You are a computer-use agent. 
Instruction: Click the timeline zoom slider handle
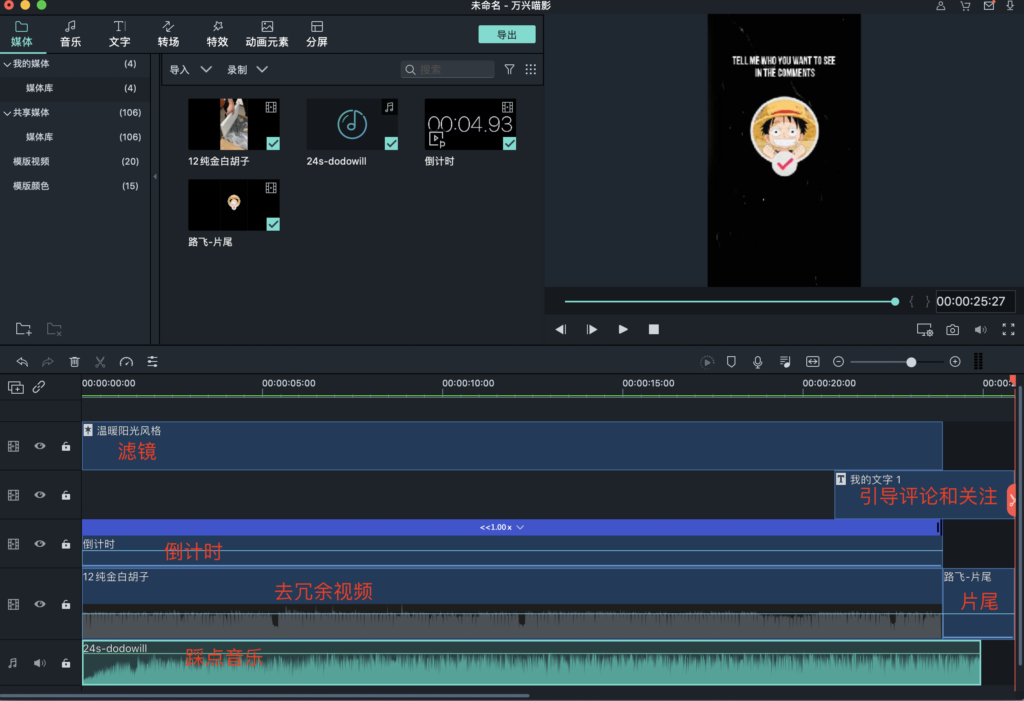[911, 362]
